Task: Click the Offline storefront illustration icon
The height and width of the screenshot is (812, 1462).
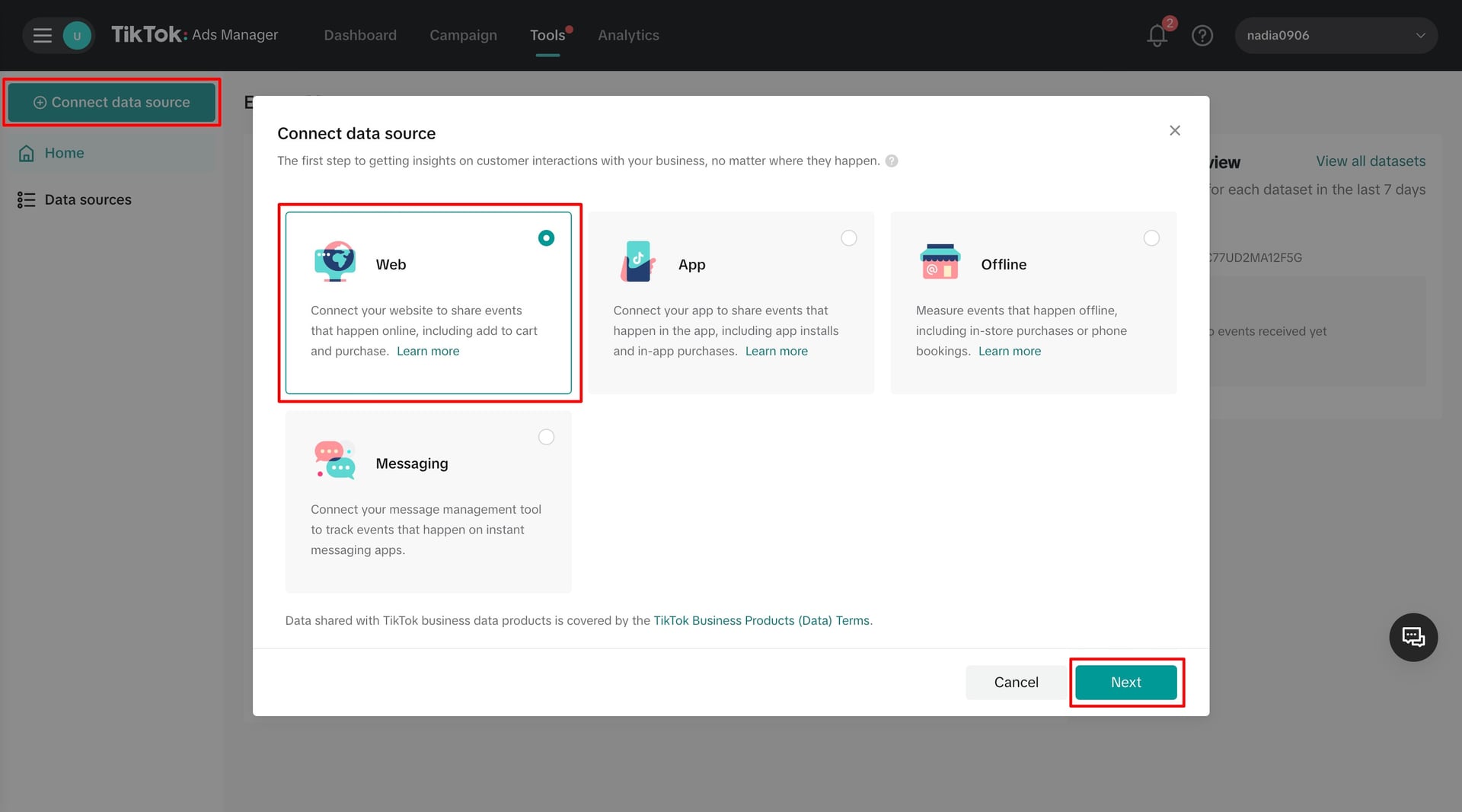Action: click(940, 262)
